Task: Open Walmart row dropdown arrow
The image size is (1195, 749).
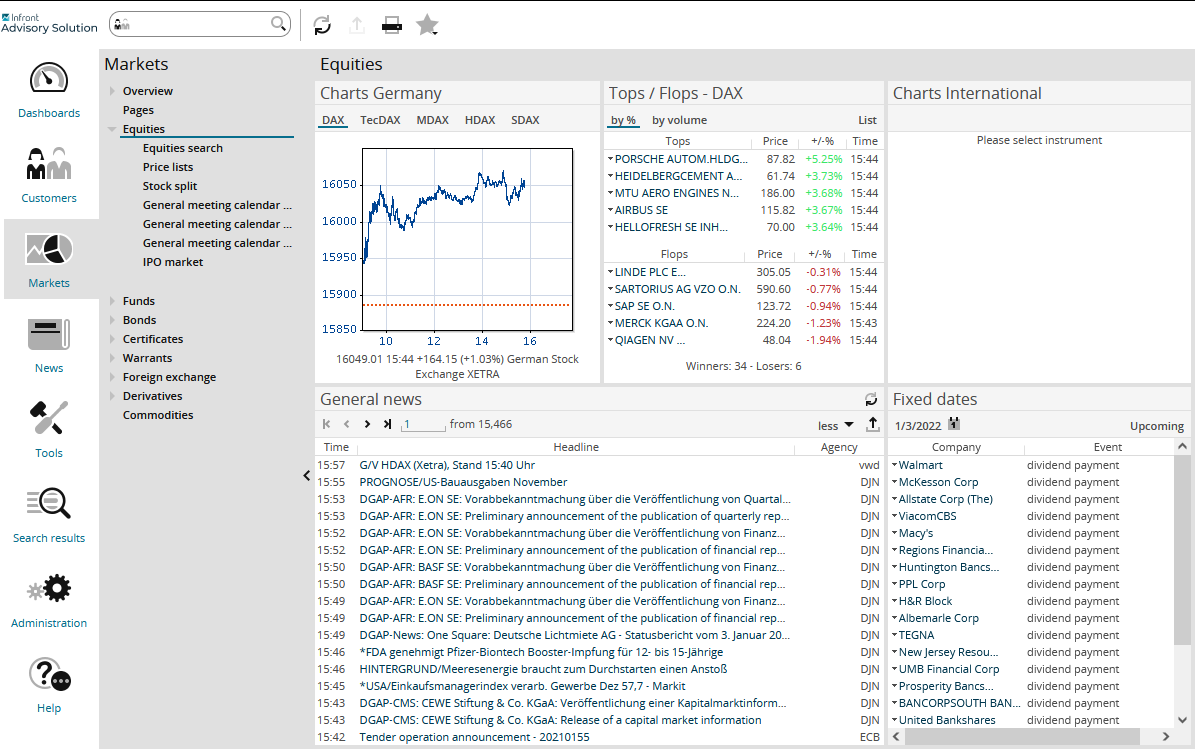Action: [895, 465]
